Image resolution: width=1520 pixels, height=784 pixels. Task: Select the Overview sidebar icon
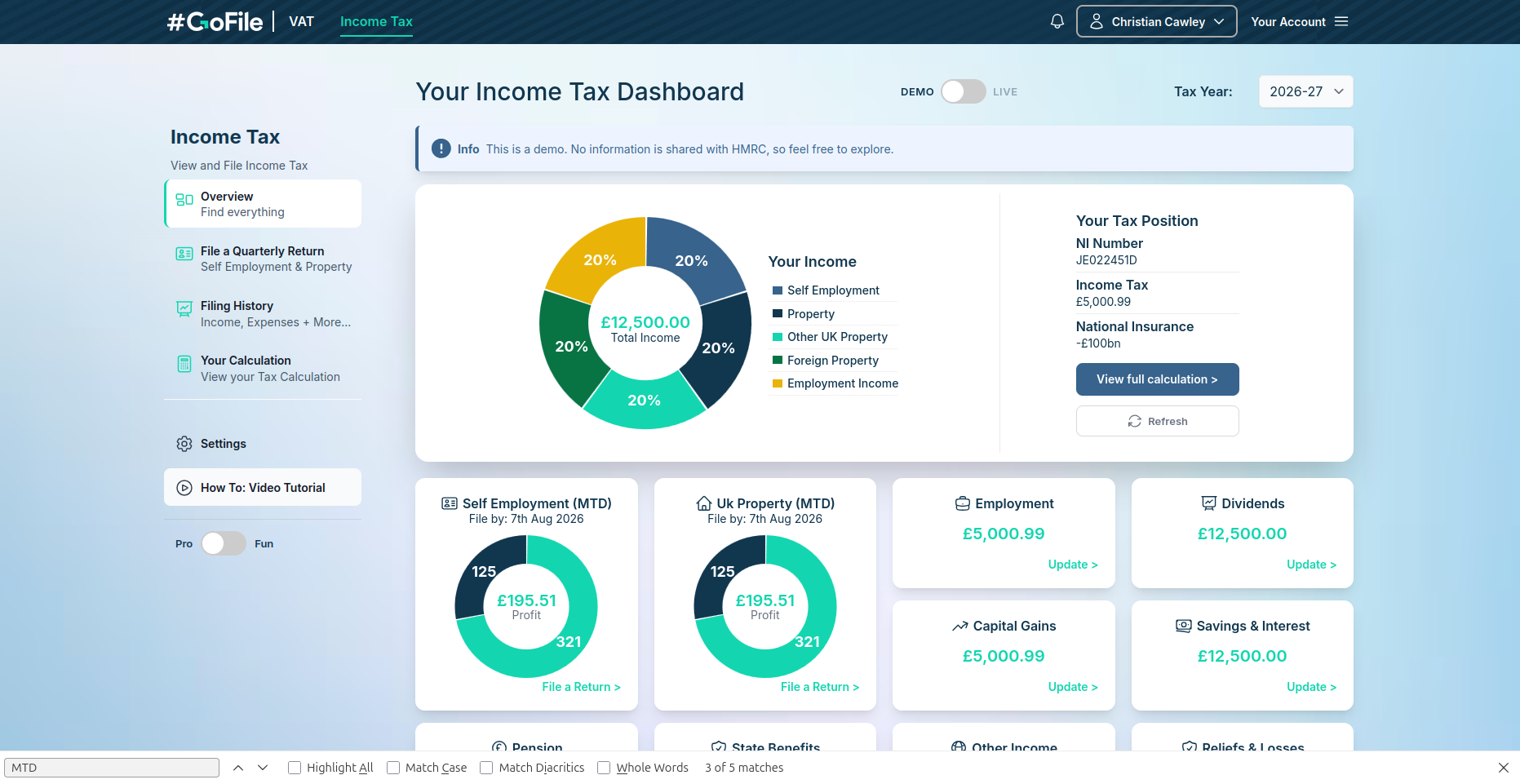[183, 200]
